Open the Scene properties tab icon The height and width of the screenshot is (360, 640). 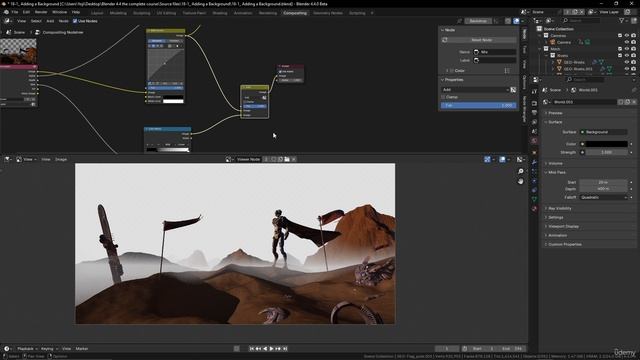click(534, 131)
